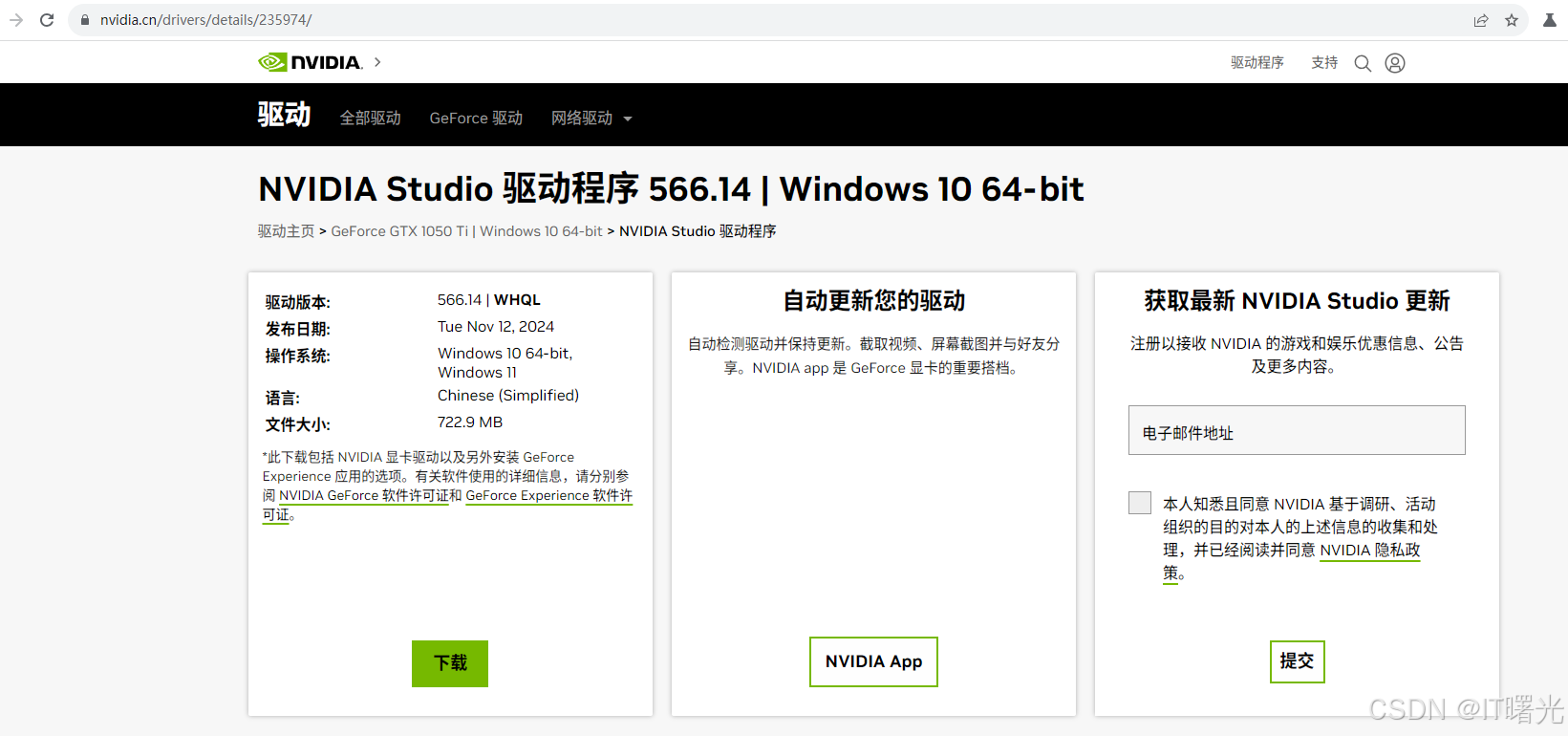The height and width of the screenshot is (736, 1568).
Task: Open the user account icon
Action: coord(1395,63)
